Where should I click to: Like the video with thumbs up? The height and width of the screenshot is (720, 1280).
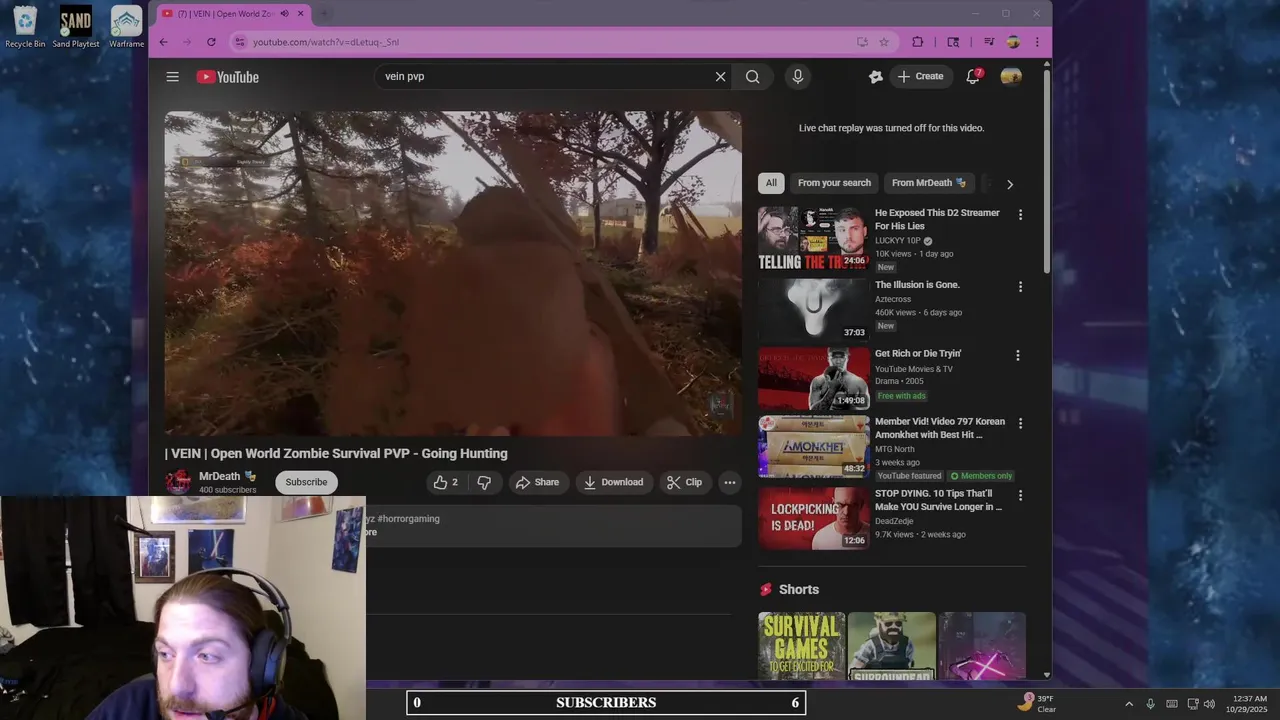pos(445,482)
